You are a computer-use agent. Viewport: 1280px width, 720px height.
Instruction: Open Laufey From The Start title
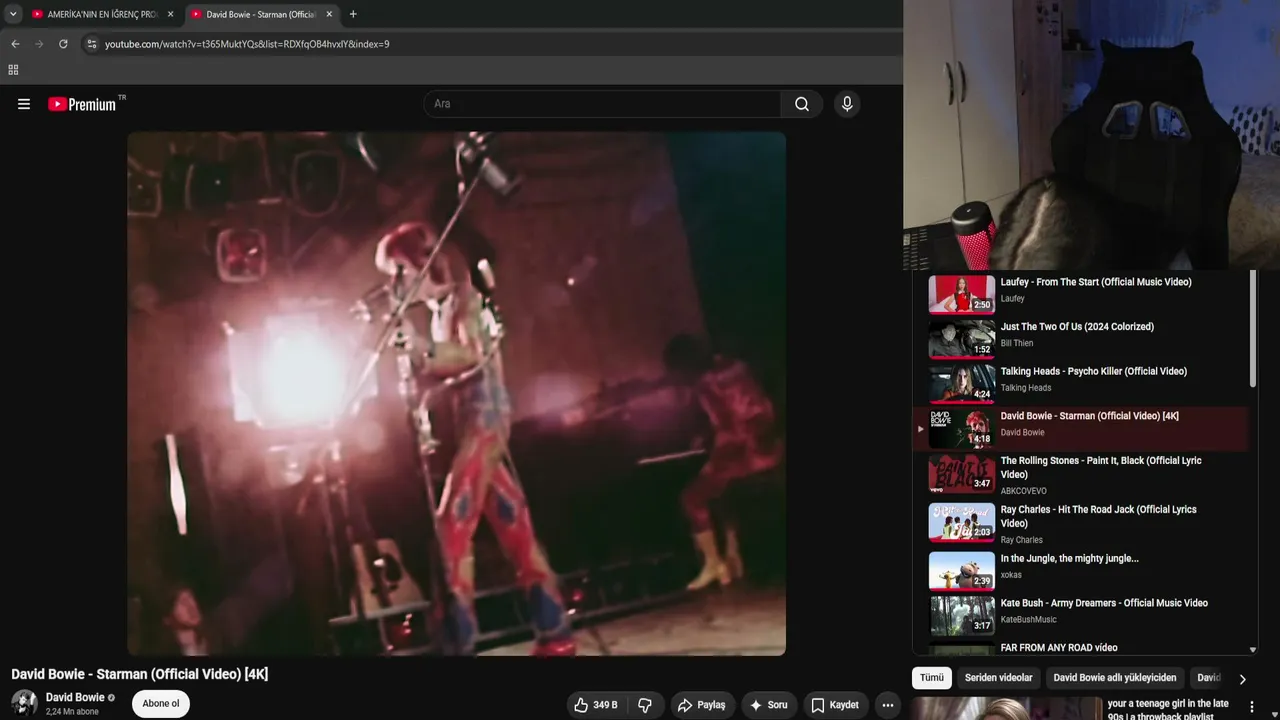(x=1096, y=282)
